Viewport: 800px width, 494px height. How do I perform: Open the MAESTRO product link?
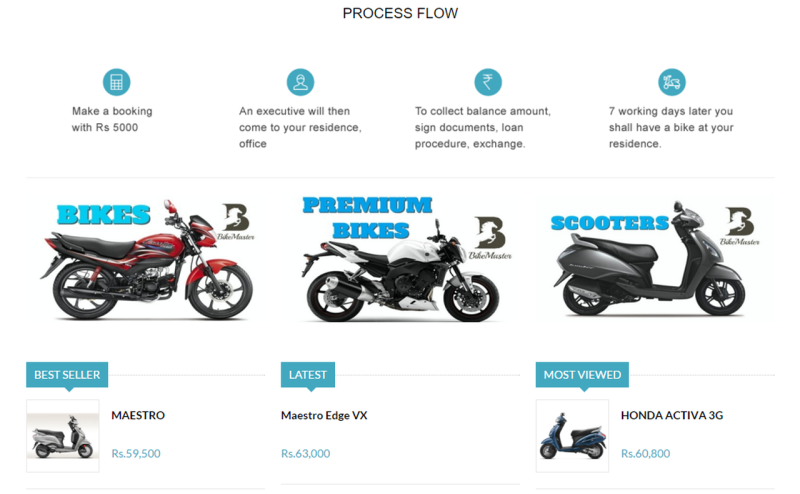[138, 415]
